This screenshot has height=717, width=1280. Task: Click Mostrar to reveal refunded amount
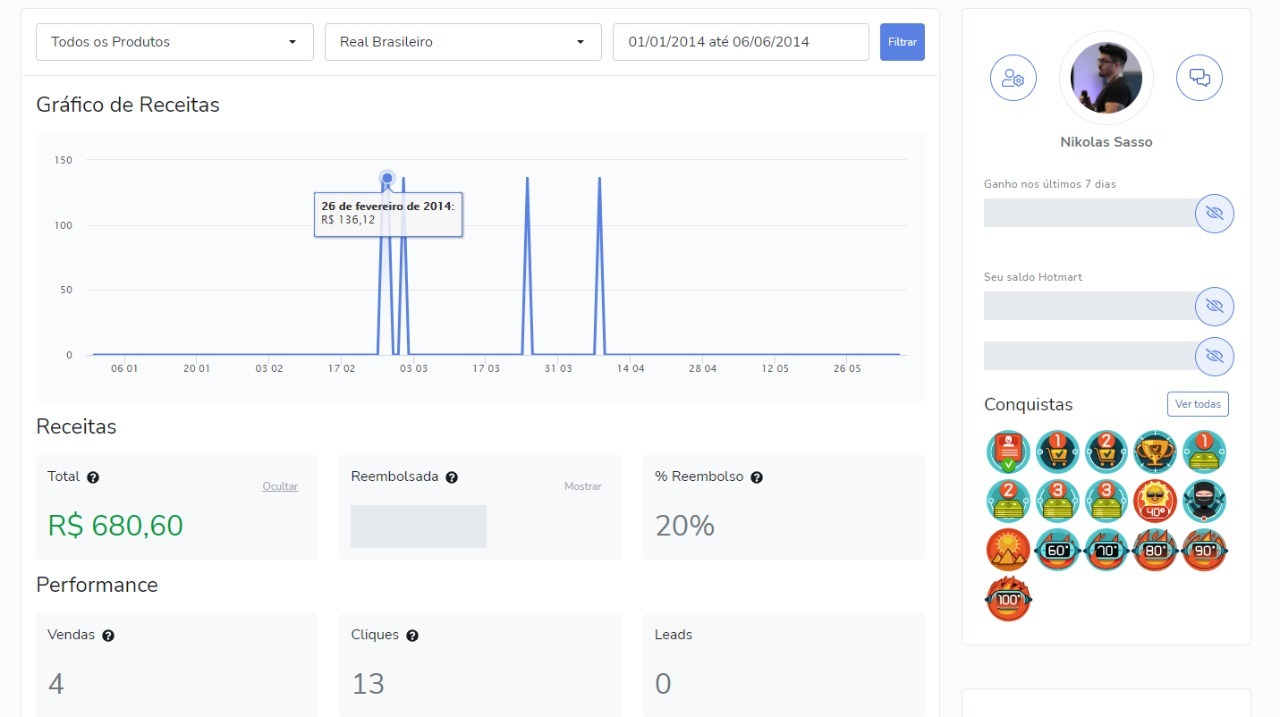click(x=583, y=487)
